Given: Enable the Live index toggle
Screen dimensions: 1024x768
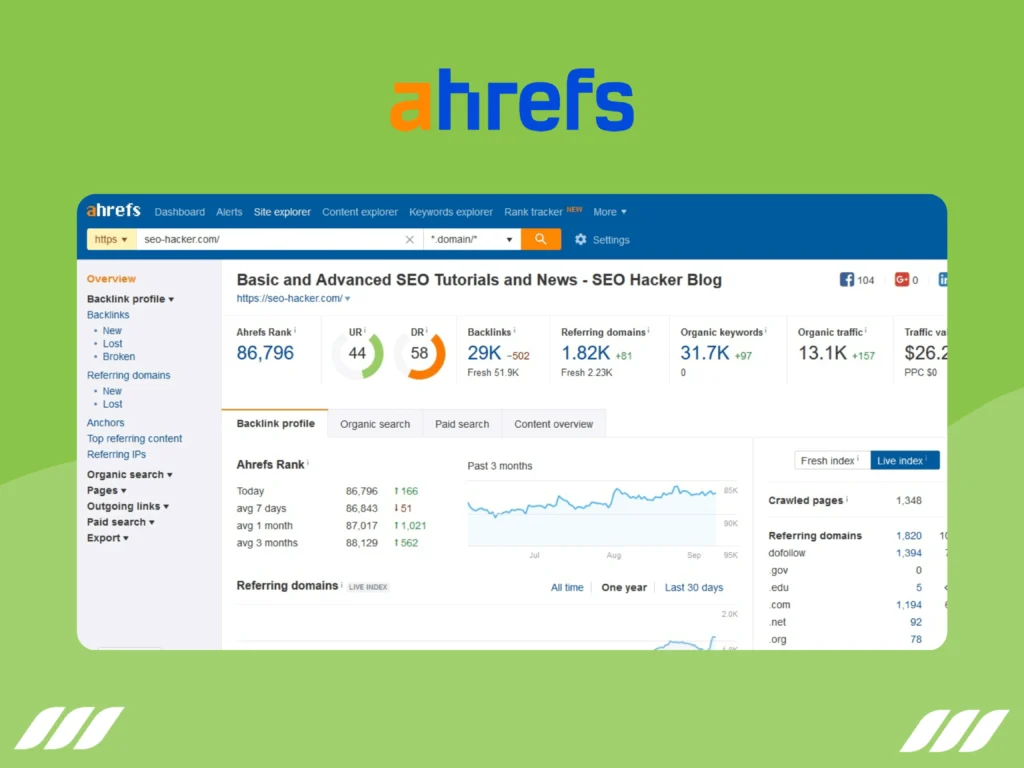Looking at the screenshot, I should pos(903,460).
